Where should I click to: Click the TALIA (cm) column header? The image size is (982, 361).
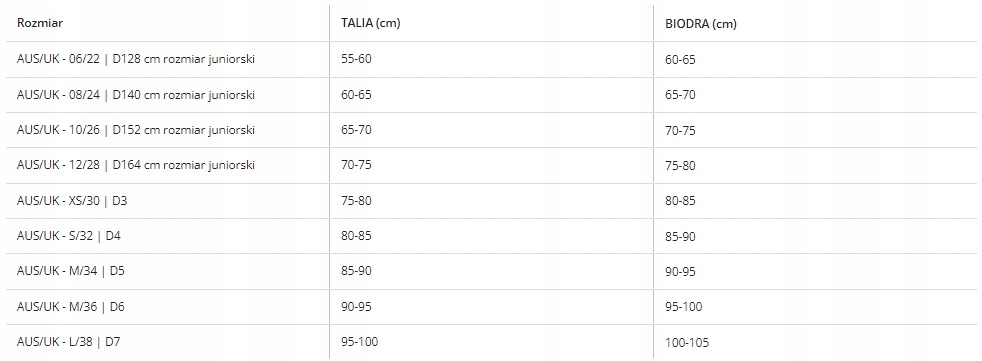point(371,24)
